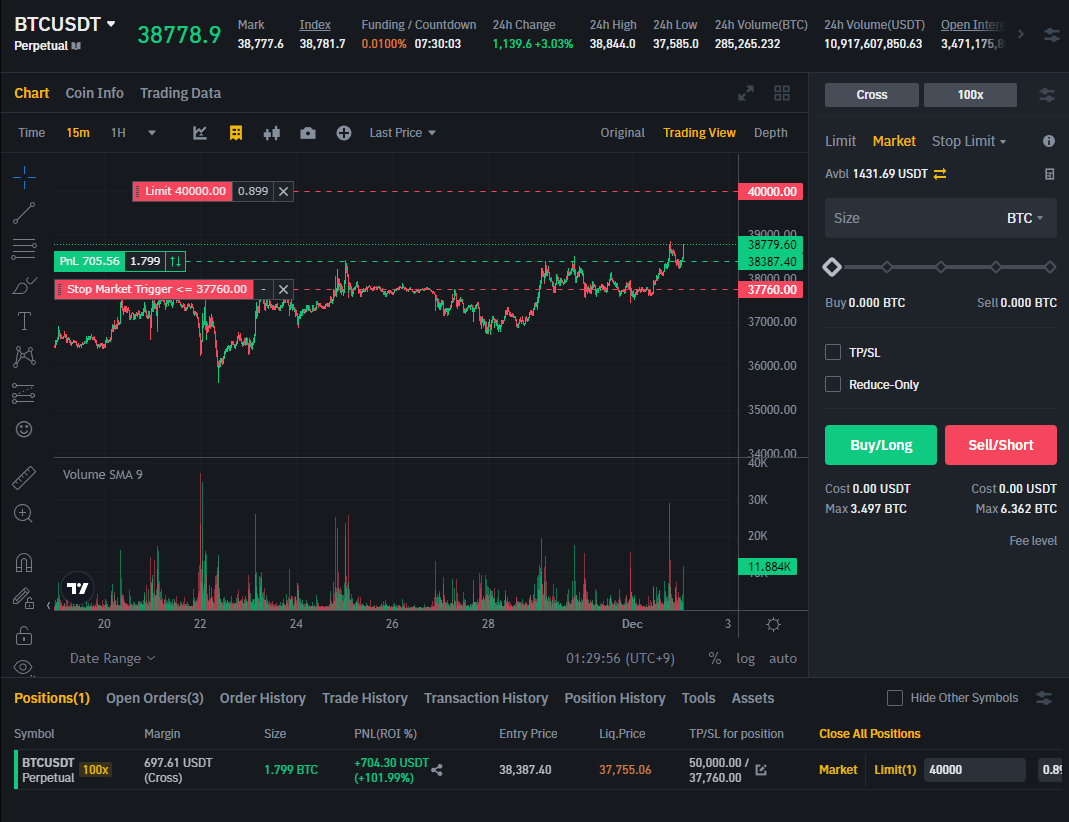
Task: Expand the chart to fullscreen
Action: 746,93
